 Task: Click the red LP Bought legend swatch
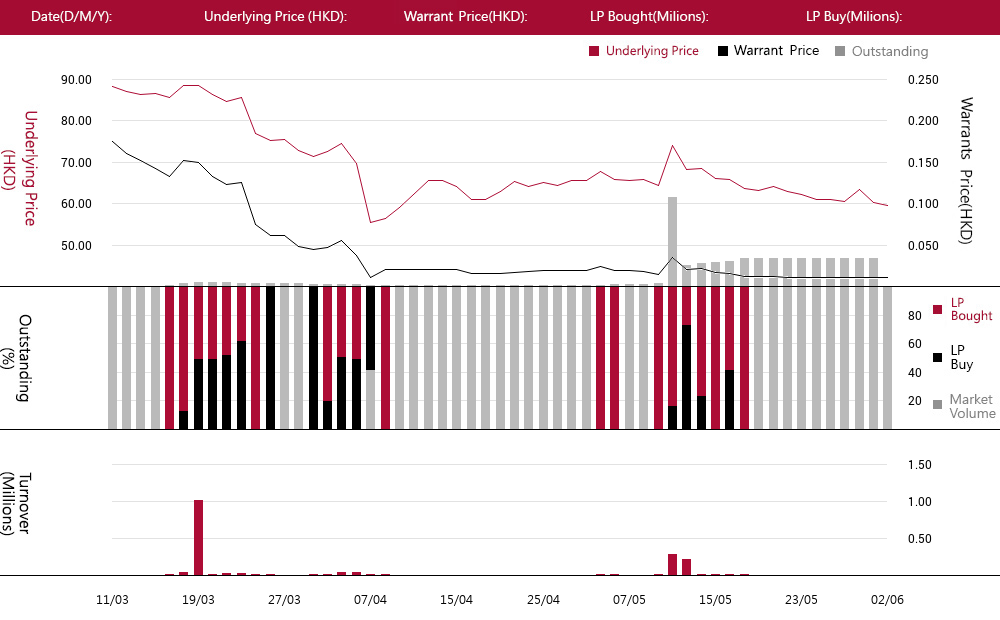938,309
